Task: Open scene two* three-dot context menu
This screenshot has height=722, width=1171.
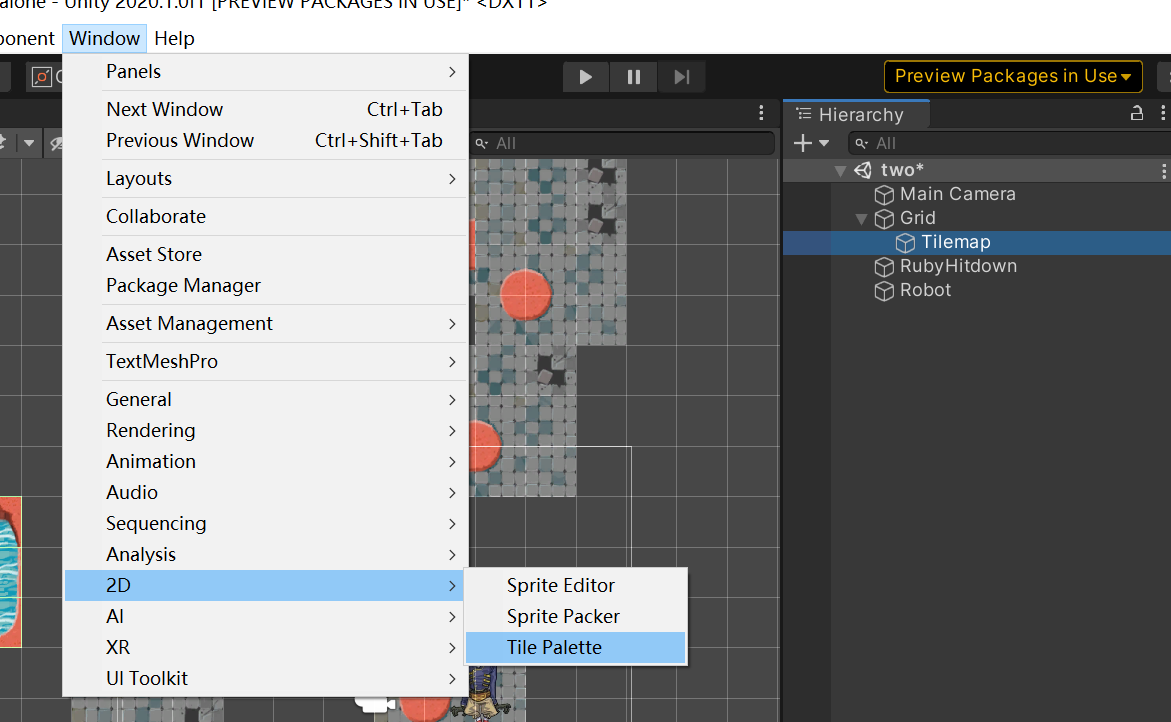Action: (x=1164, y=171)
